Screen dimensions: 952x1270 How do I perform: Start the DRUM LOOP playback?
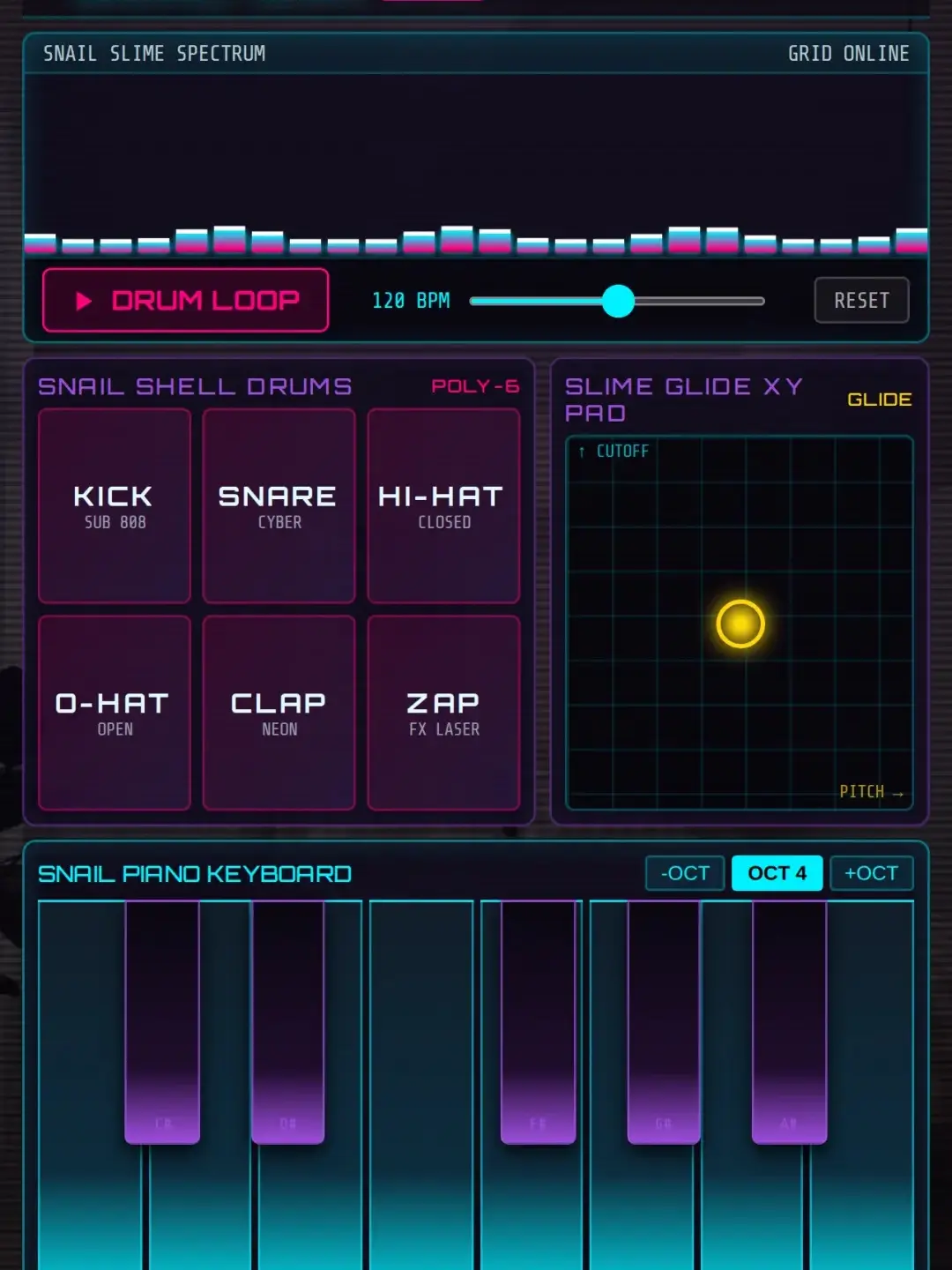[185, 301]
